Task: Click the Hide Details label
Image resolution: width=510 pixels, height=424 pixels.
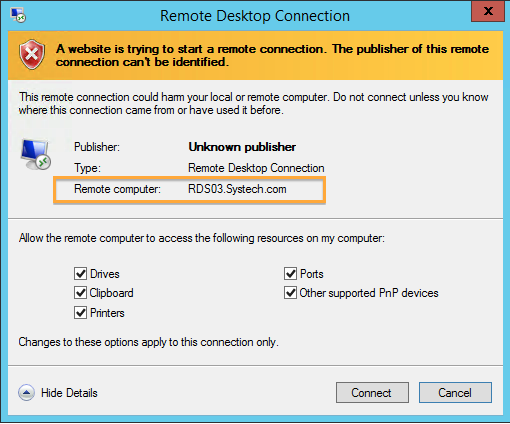Action: point(69,393)
